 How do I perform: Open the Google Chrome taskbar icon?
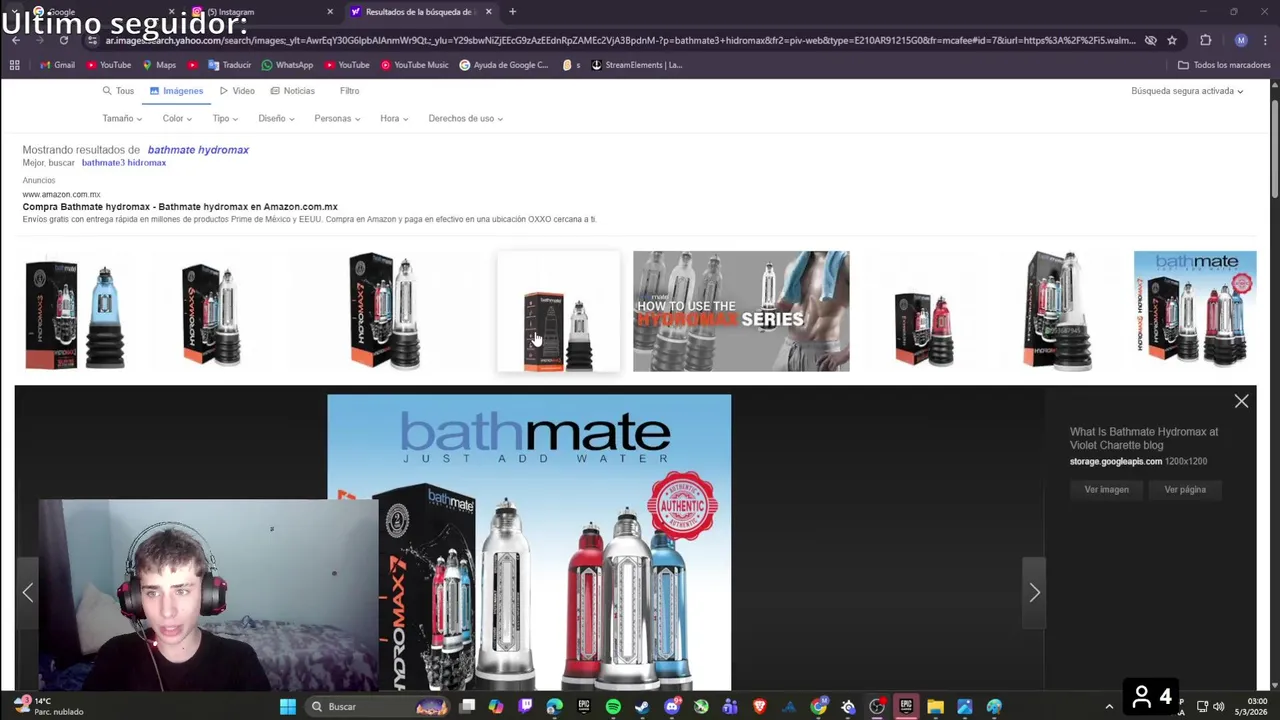[x=819, y=707]
